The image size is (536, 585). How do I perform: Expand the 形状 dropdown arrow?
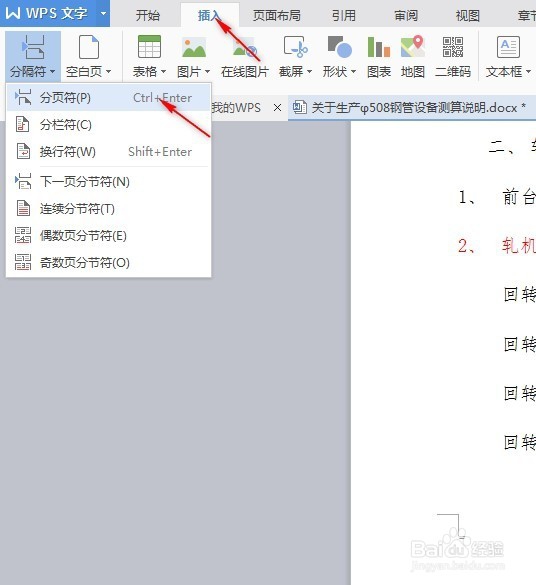(x=353, y=71)
